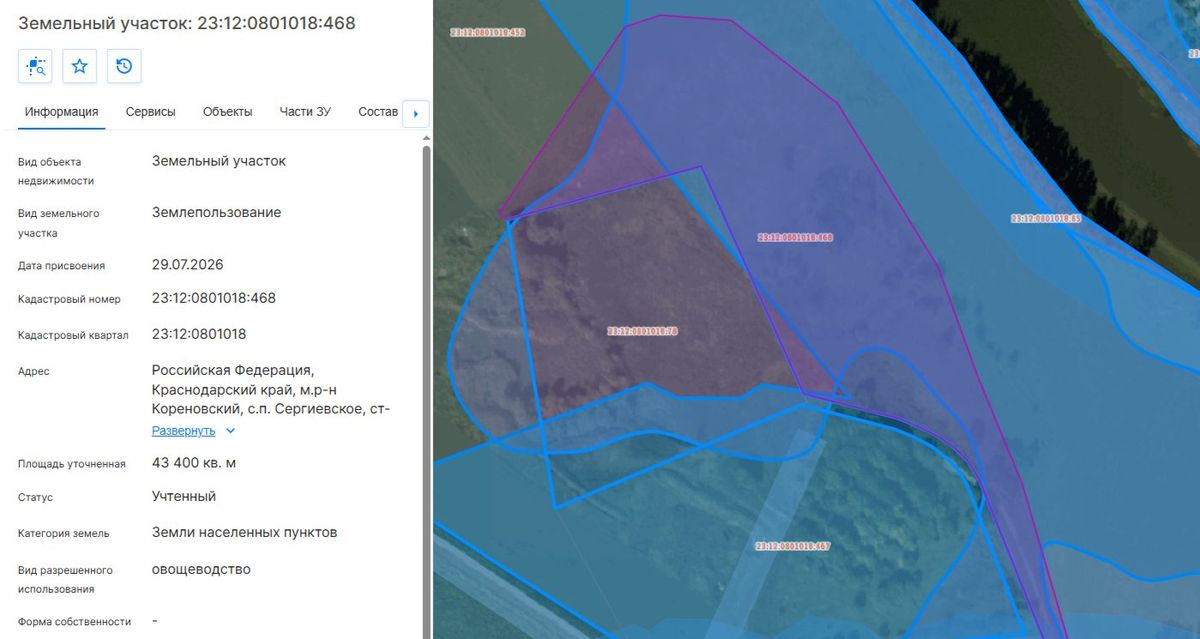The image size is (1200, 639).
Task: Click the Кадастровый номер value in the info list
Action: click(214, 298)
